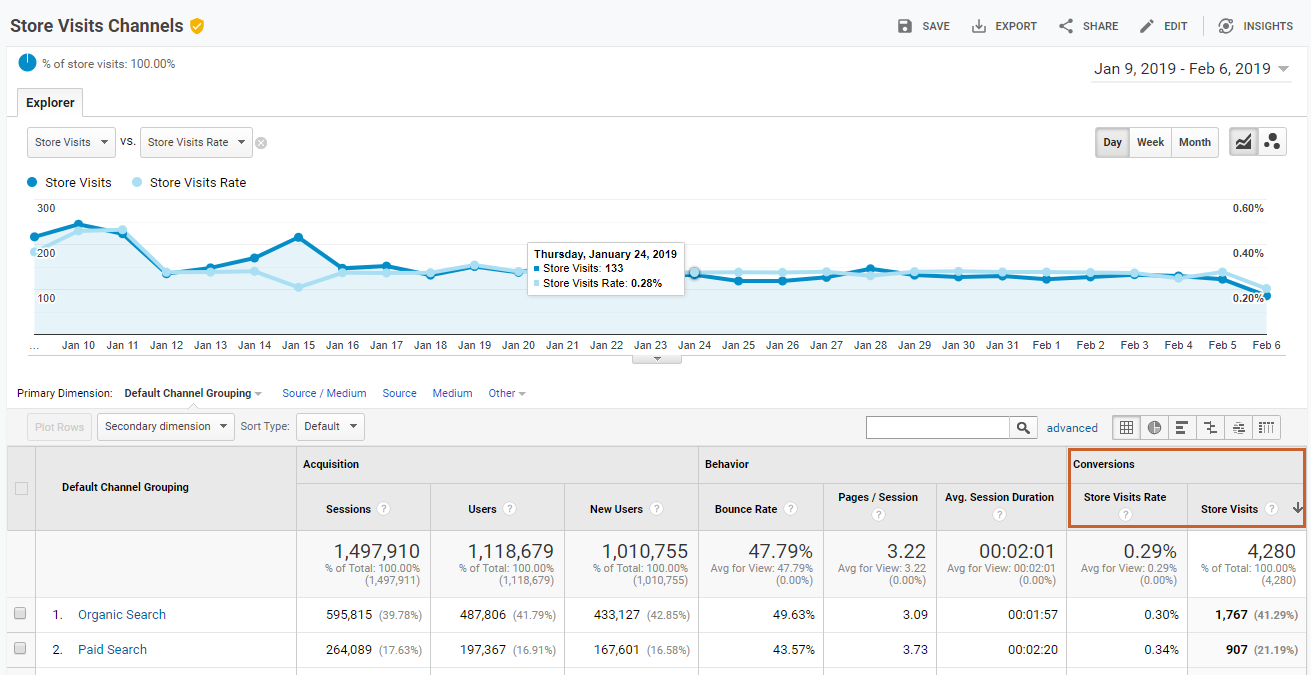The image size is (1311, 675).
Task: Click the Plot Rows button
Action: pyautogui.click(x=59, y=427)
